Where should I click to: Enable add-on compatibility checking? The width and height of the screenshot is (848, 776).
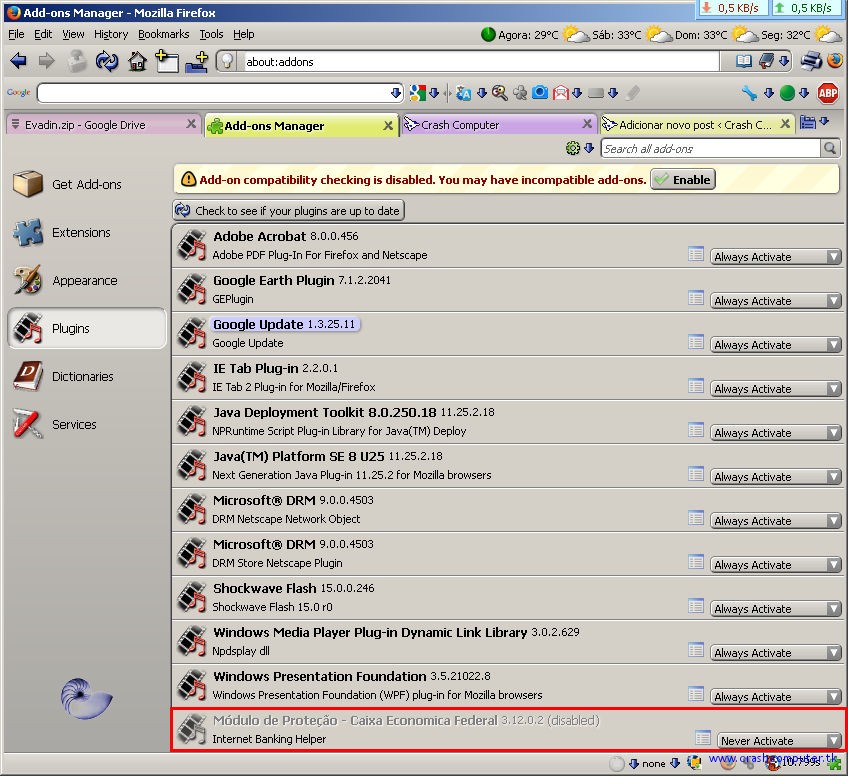(x=683, y=180)
